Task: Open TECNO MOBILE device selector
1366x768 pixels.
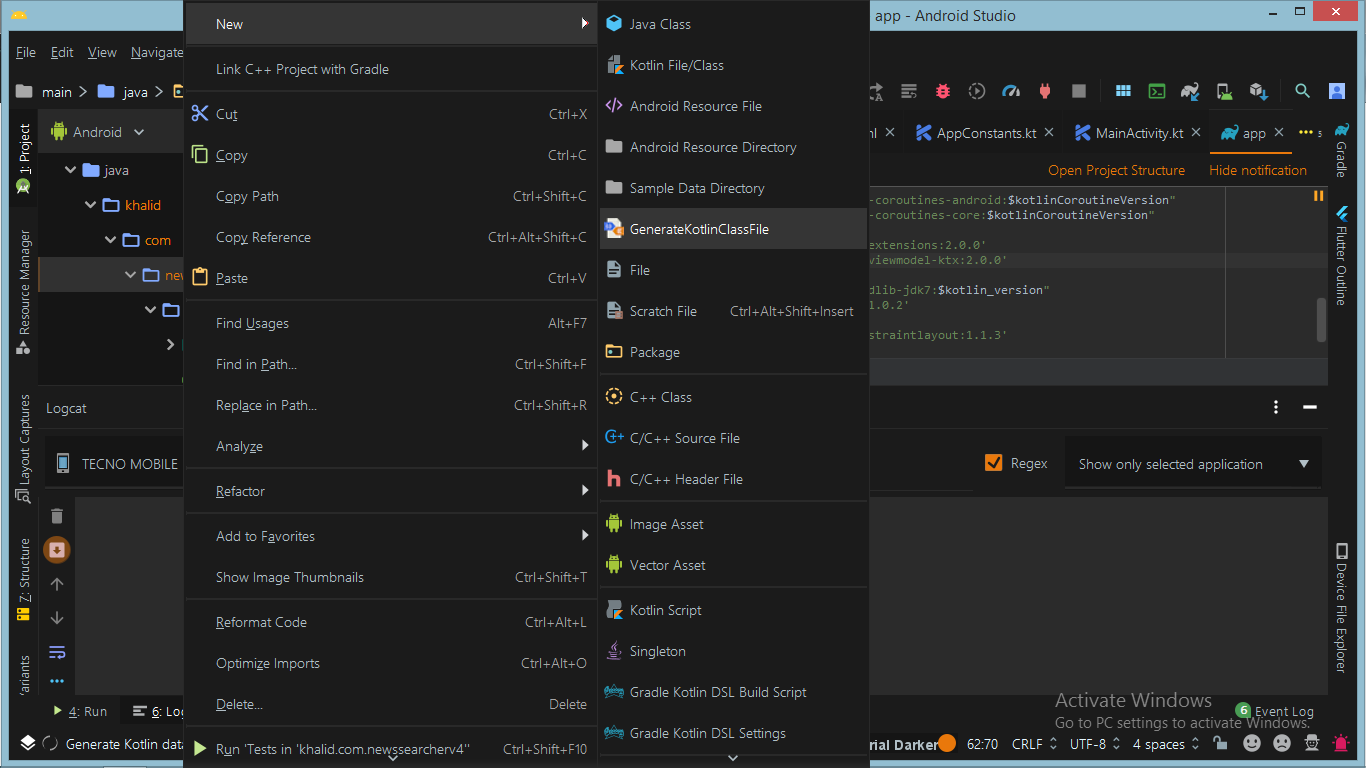Action: (116, 464)
